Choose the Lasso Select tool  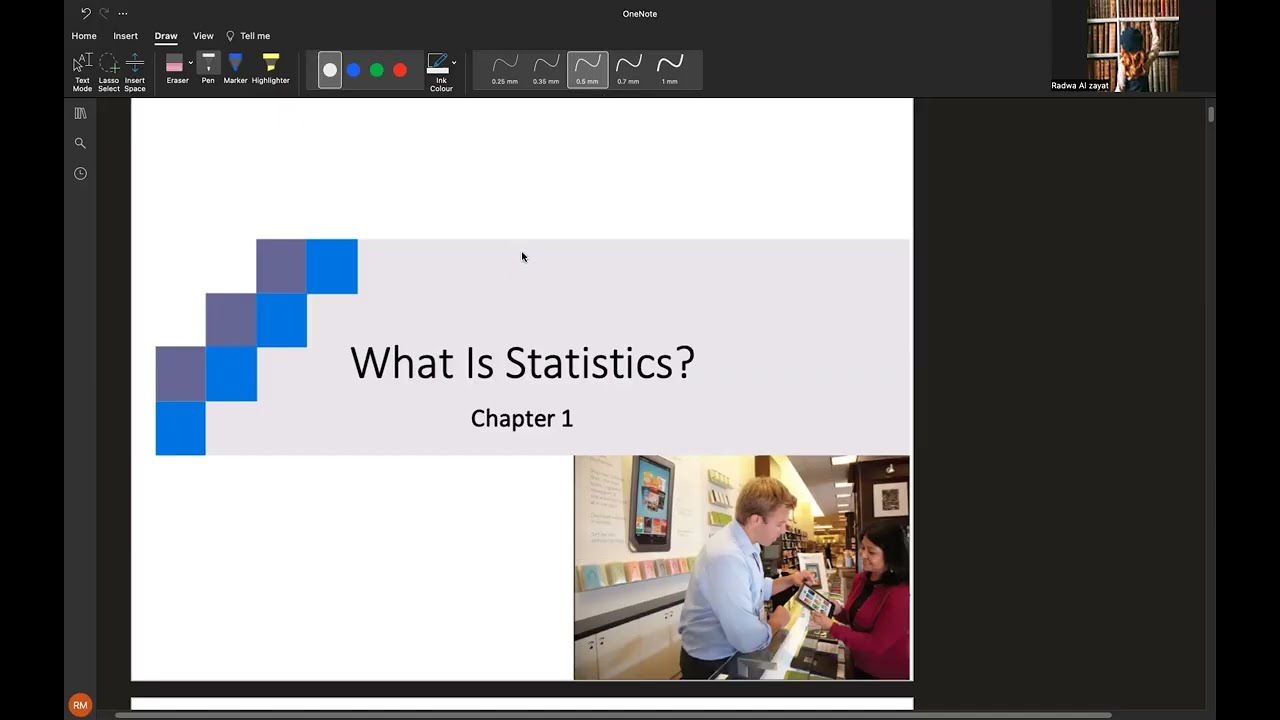109,73
